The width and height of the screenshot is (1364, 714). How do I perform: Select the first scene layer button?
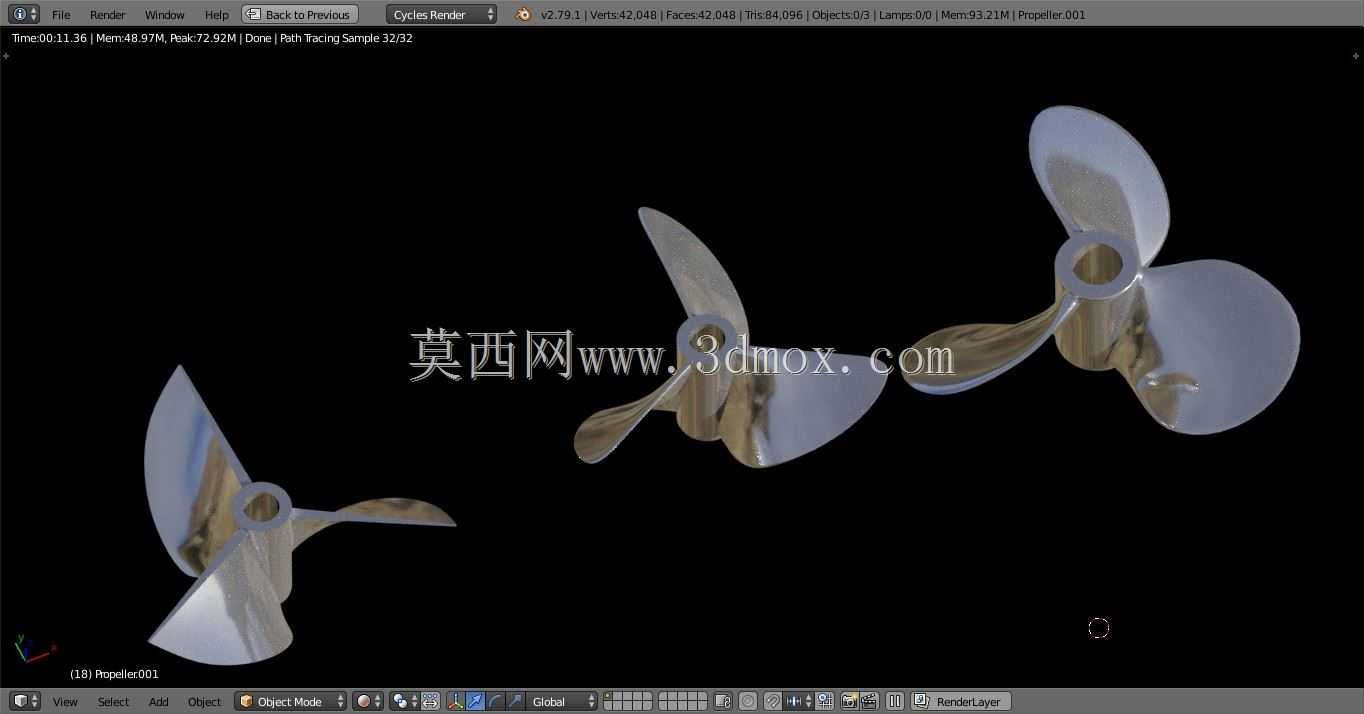pyautogui.click(x=608, y=697)
